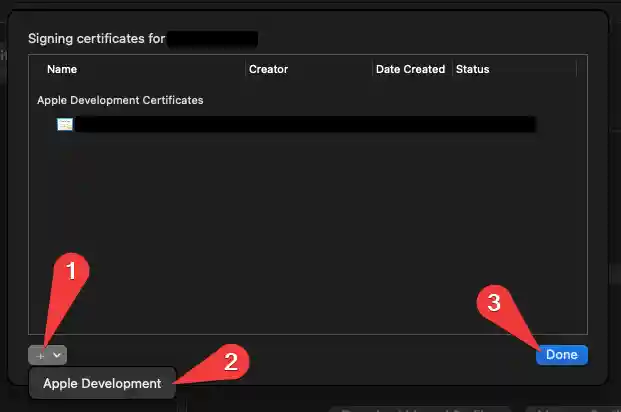Click divider between Creator and Date Created
621x412 pixels.
[372, 69]
